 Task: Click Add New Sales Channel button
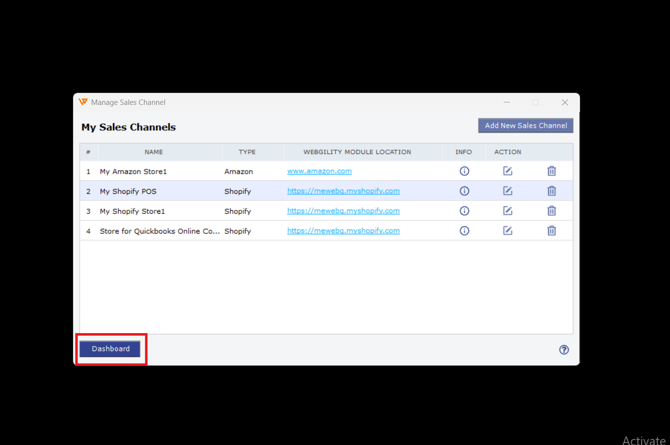[x=525, y=126]
